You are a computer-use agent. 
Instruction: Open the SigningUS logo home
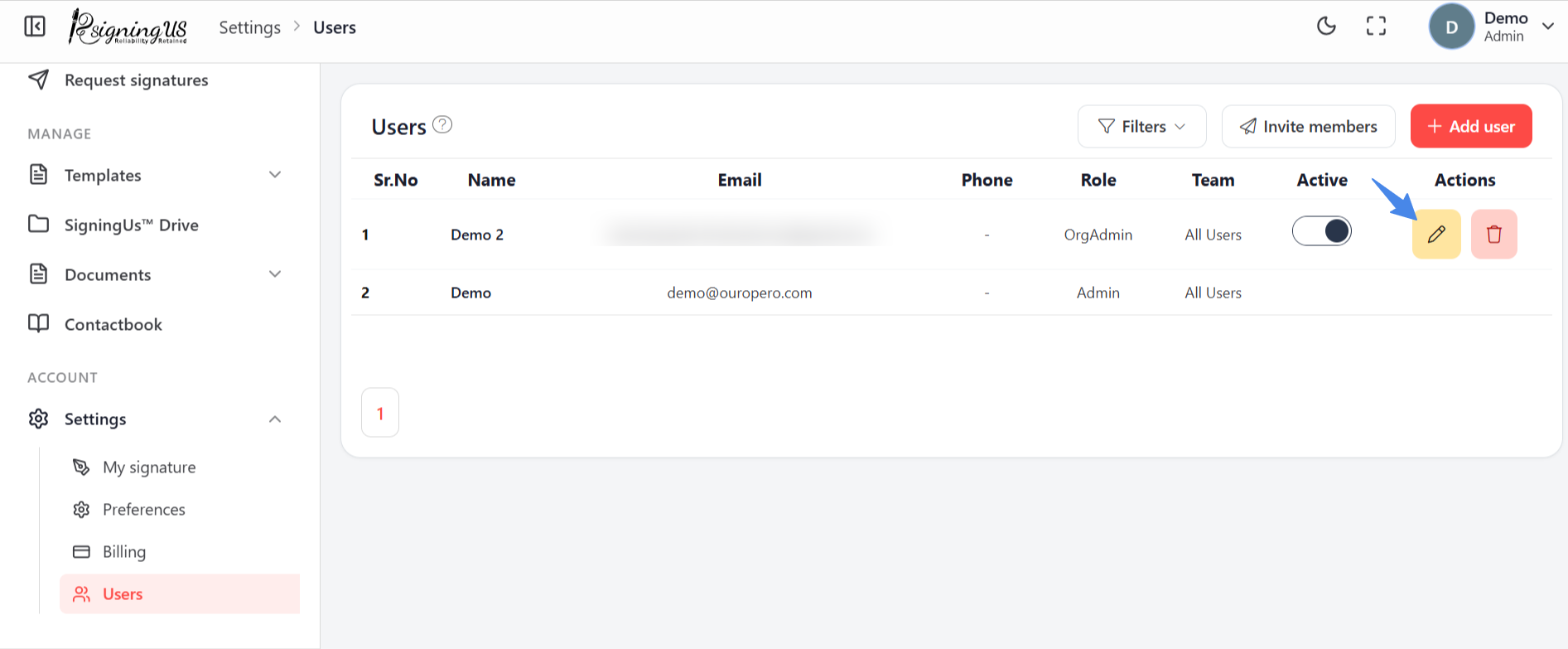[128, 27]
